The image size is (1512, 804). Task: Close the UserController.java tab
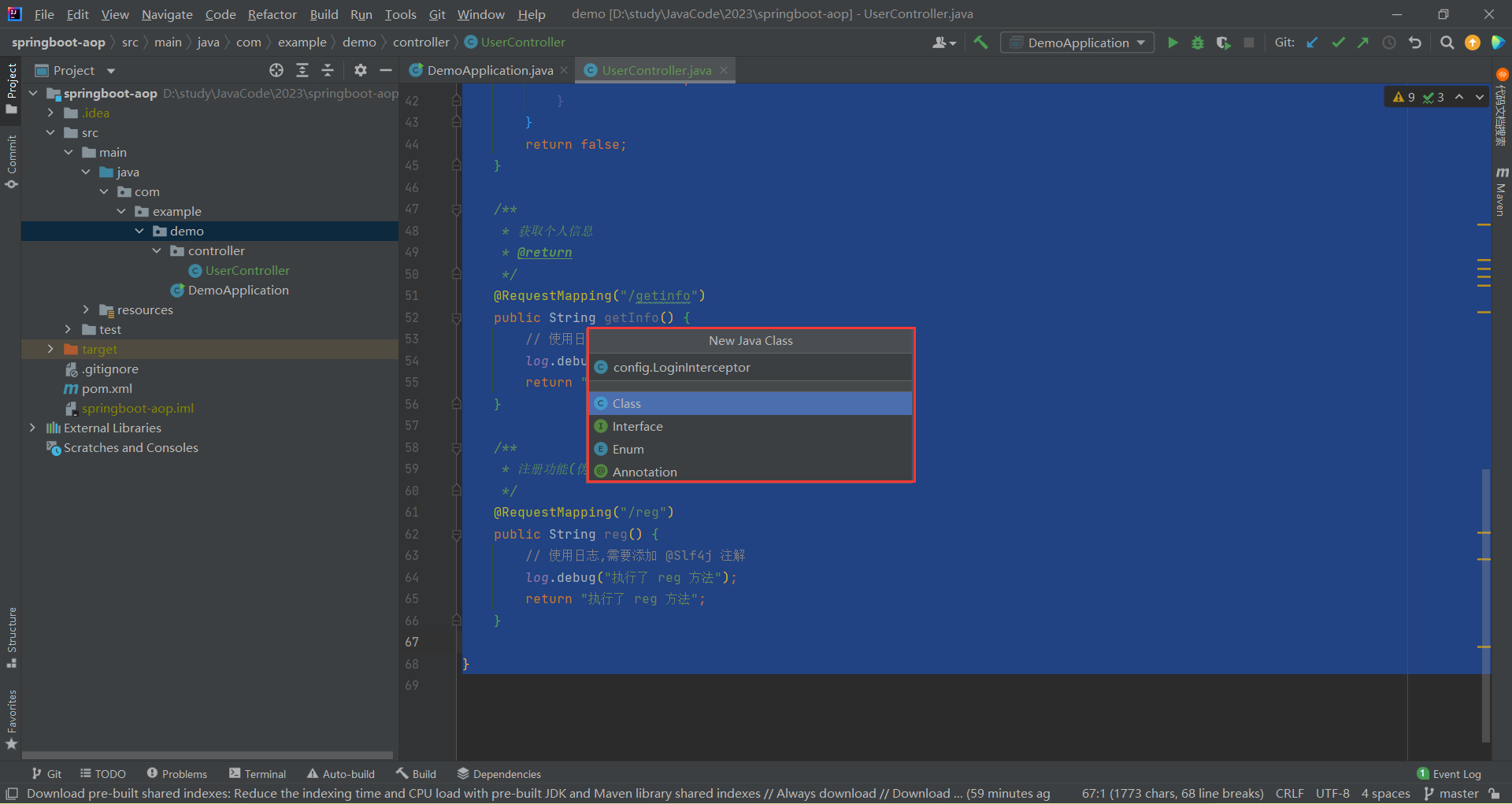pos(724,70)
